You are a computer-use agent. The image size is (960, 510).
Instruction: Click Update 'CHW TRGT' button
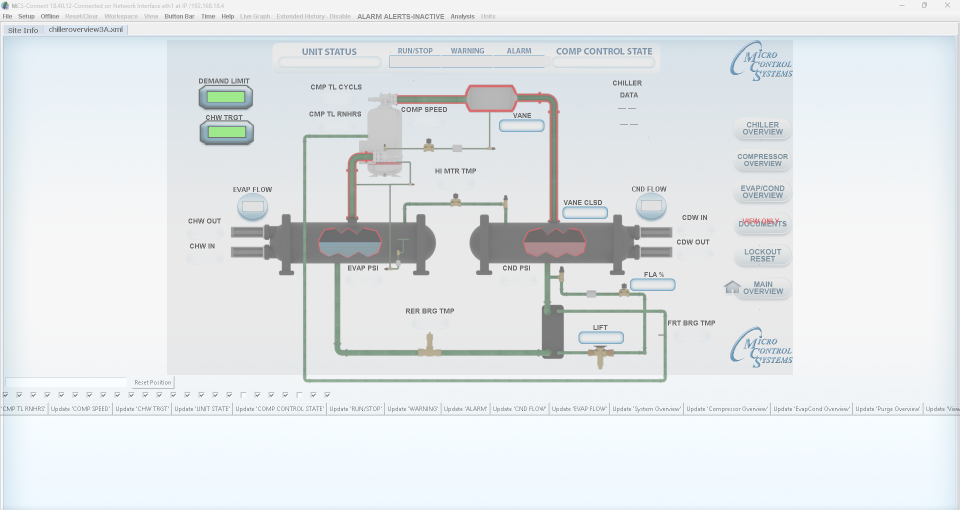(142, 408)
